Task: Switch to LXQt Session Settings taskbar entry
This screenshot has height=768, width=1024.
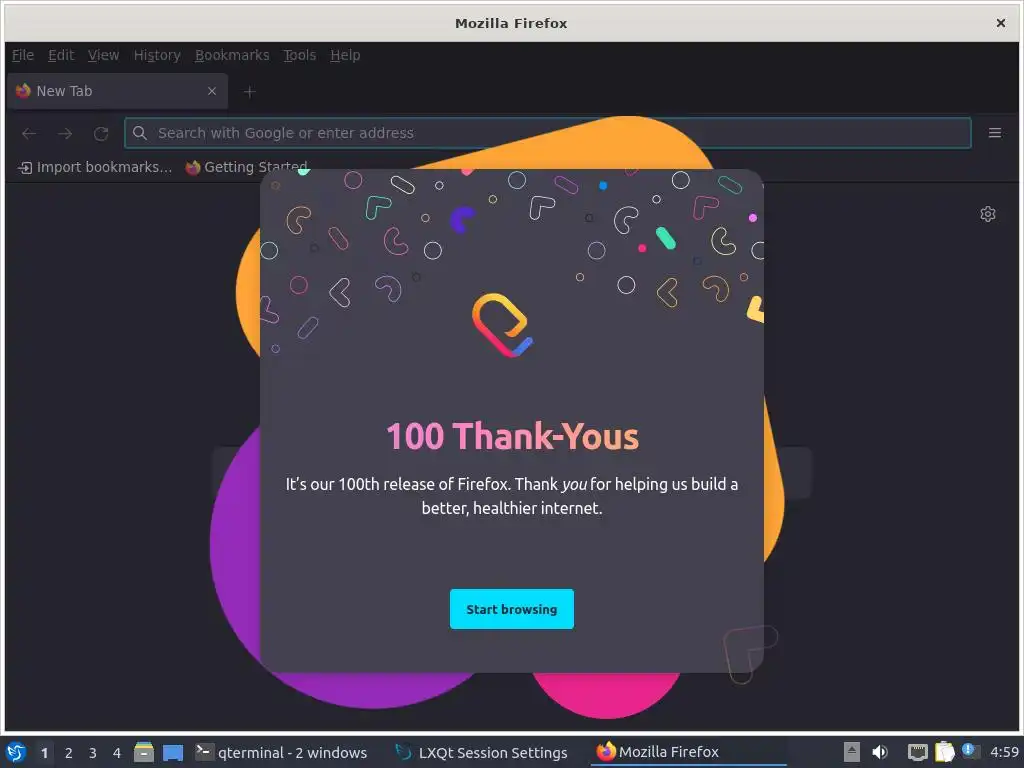Action: [x=482, y=752]
